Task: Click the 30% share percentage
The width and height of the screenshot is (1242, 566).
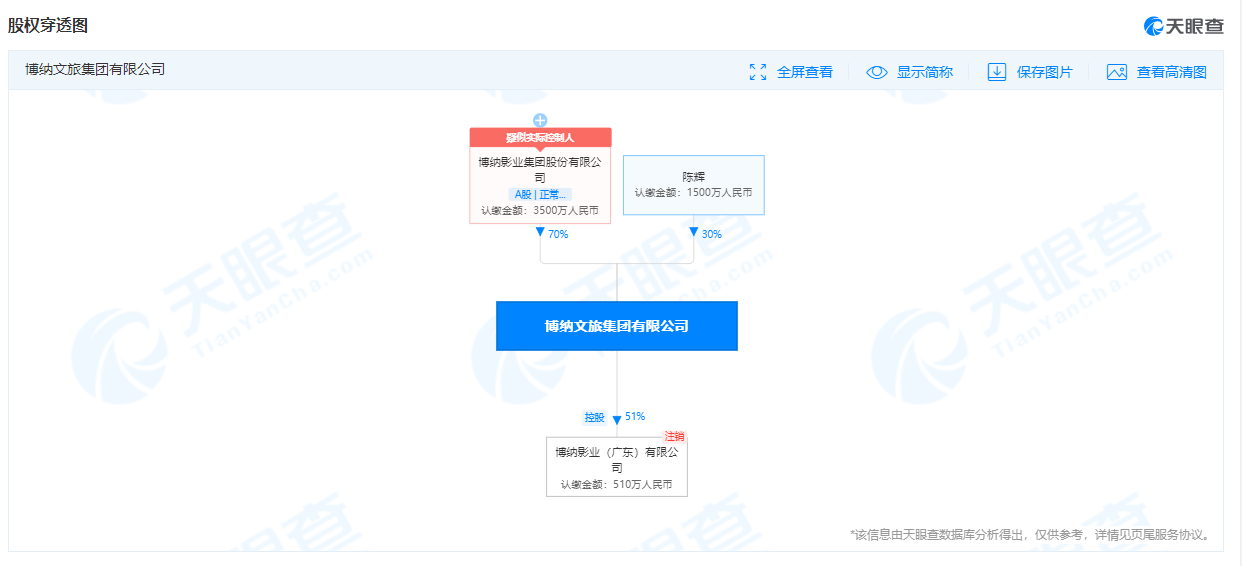Action: [711, 234]
